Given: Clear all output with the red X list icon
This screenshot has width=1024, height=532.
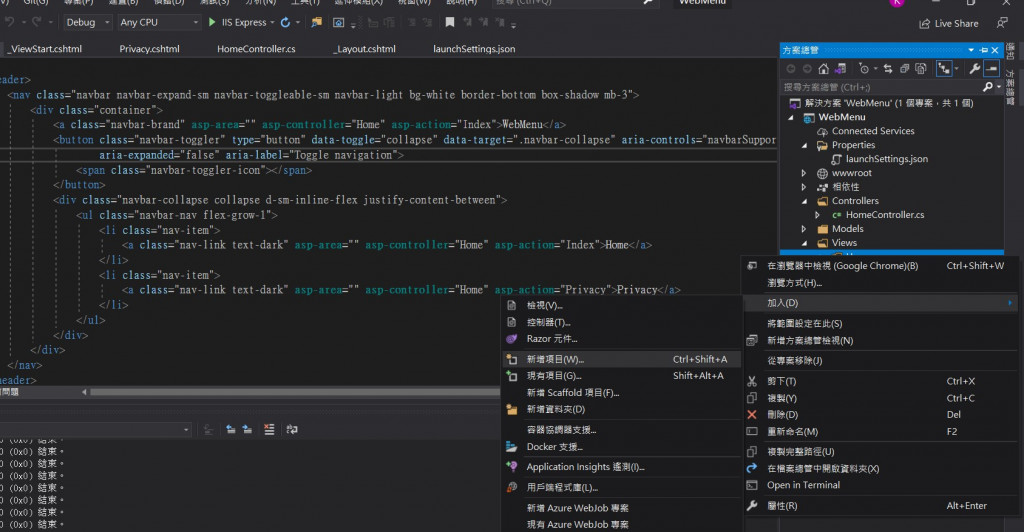Looking at the screenshot, I should [x=269, y=429].
